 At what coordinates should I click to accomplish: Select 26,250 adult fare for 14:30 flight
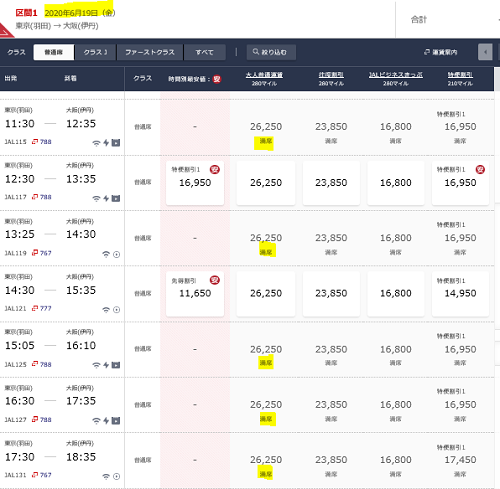(266, 293)
